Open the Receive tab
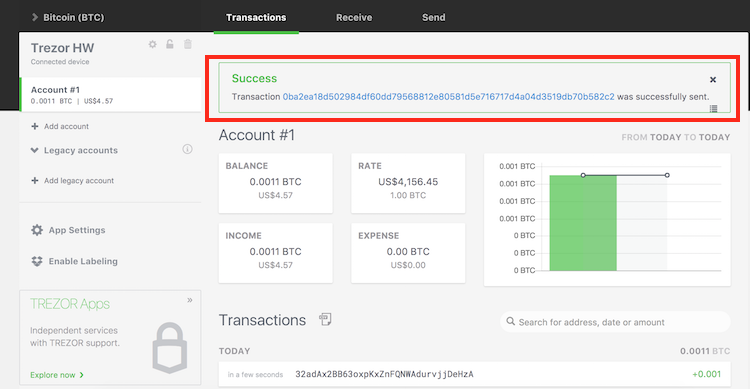 tap(354, 18)
